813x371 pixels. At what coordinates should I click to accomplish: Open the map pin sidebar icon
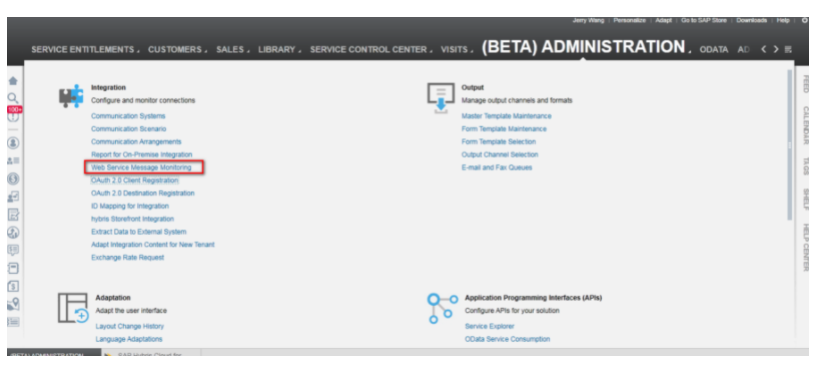point(13,304)
